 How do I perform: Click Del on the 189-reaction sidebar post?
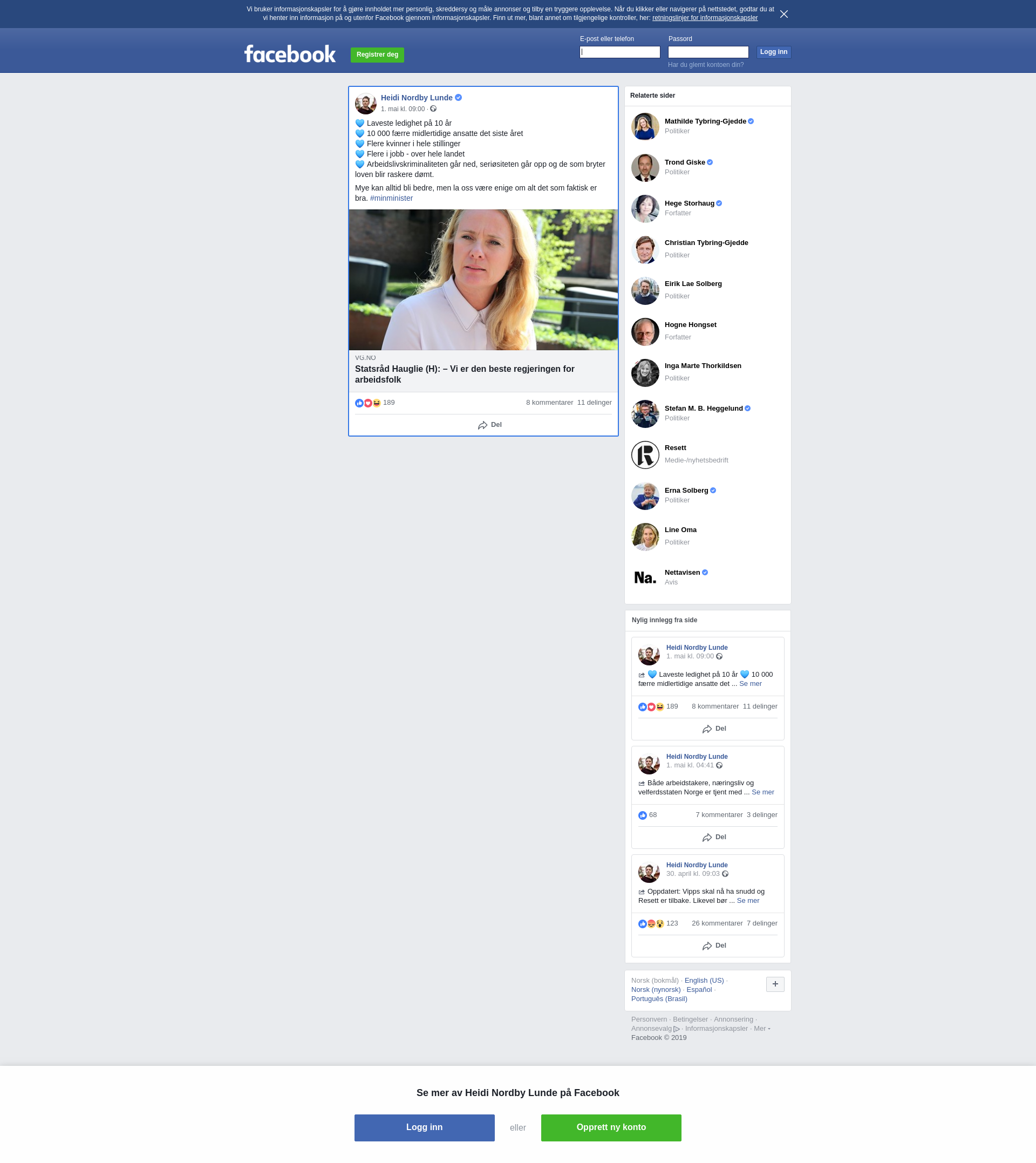point(714,729)
